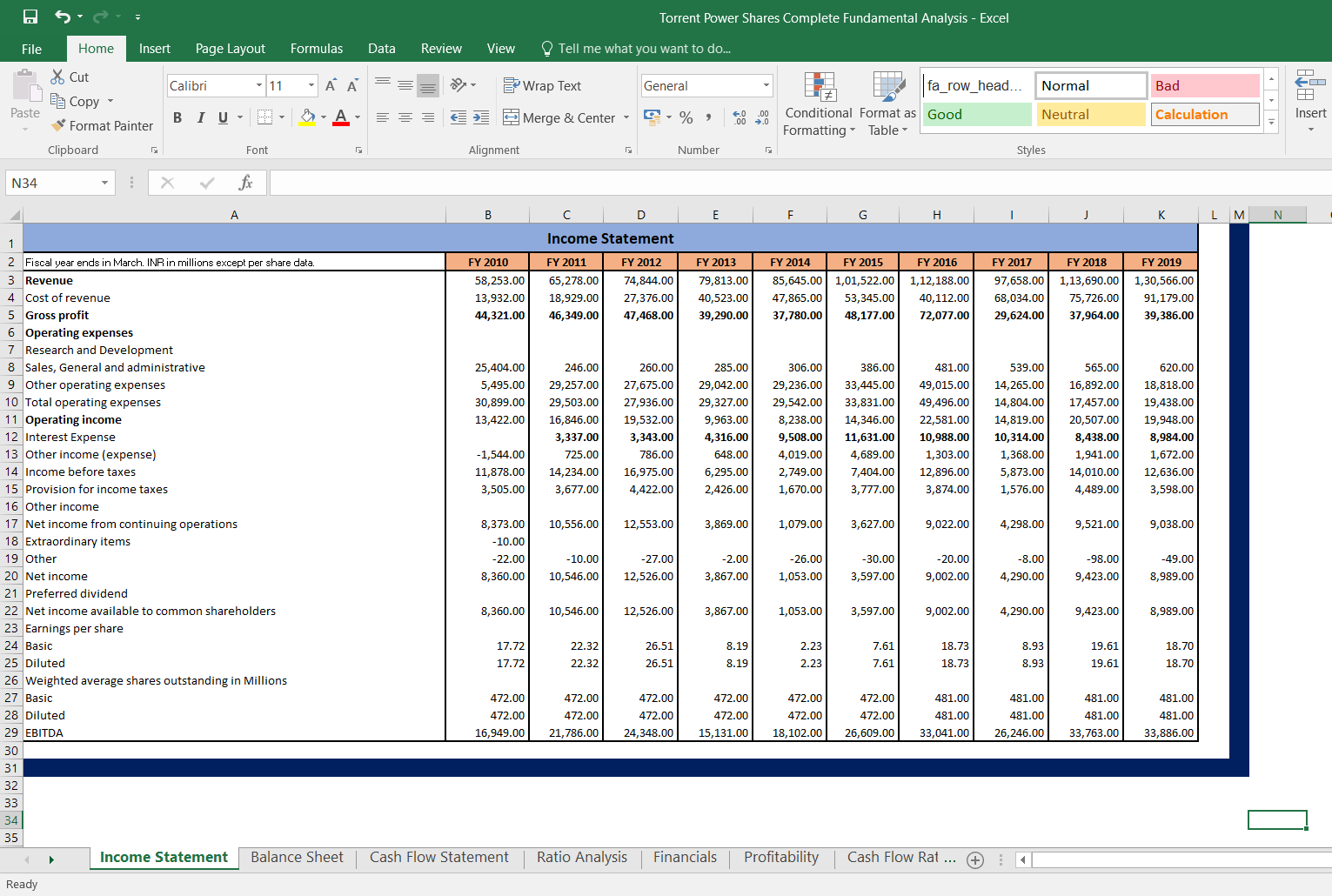Open the Balance Sheet worksheet
The height and width of the screenshot is (896, 1332).
click(297, 858)
